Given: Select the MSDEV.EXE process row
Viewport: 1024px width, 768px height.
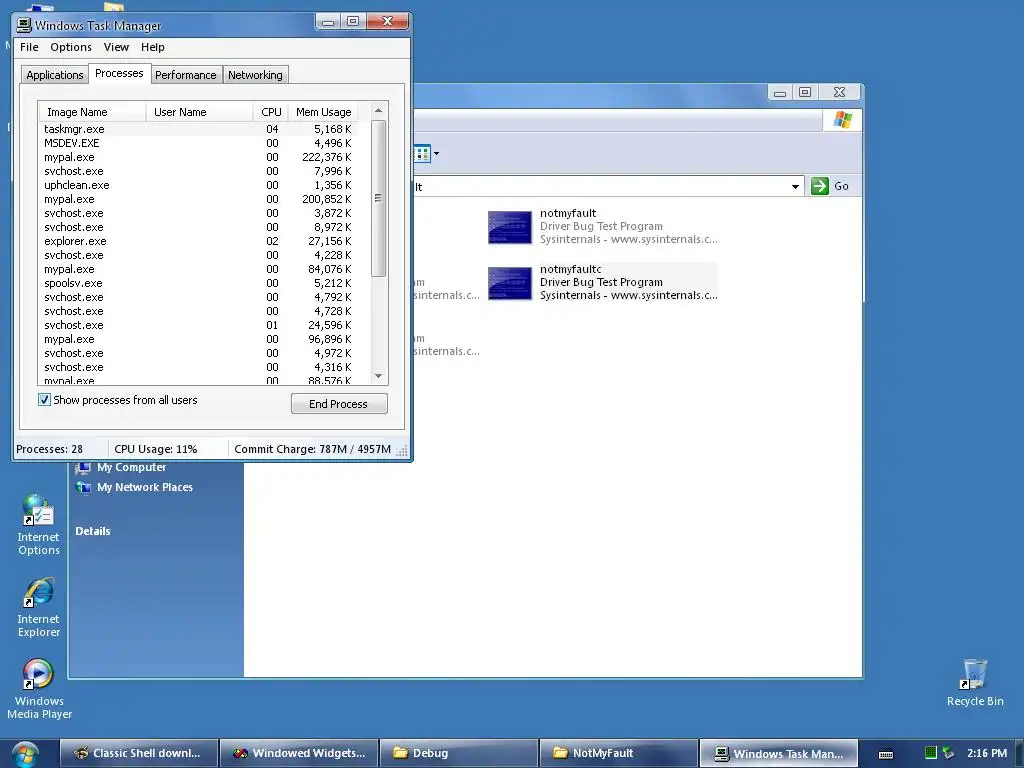Looking at the screenshot, I should (x=199, y=143).
